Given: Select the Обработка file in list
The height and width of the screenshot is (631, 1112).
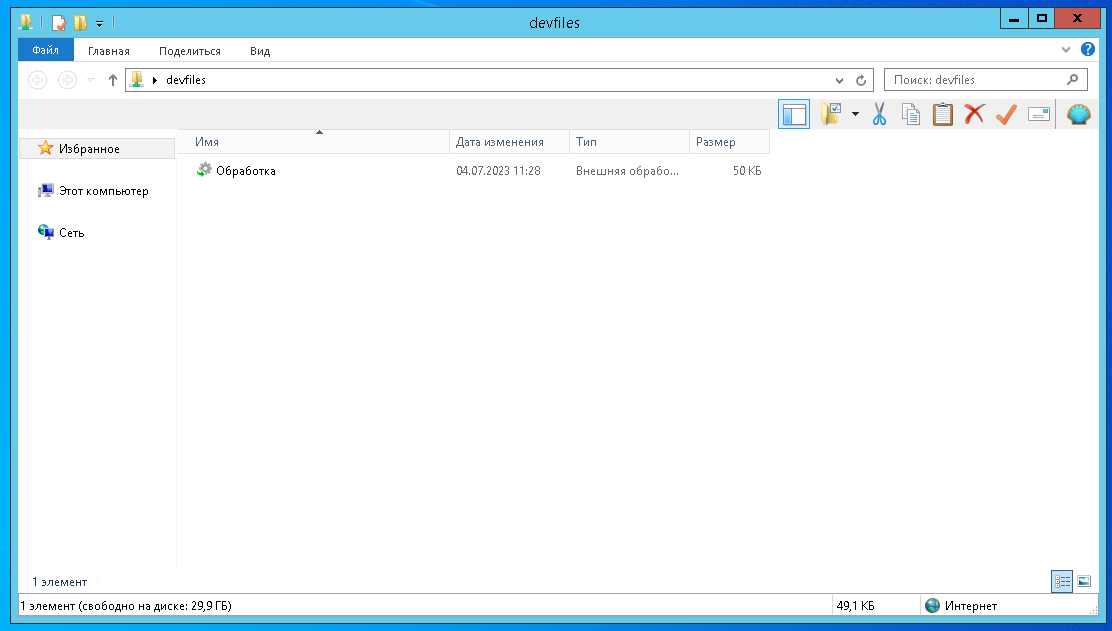Looking at the screenshot, I should (x=245, y=171).
